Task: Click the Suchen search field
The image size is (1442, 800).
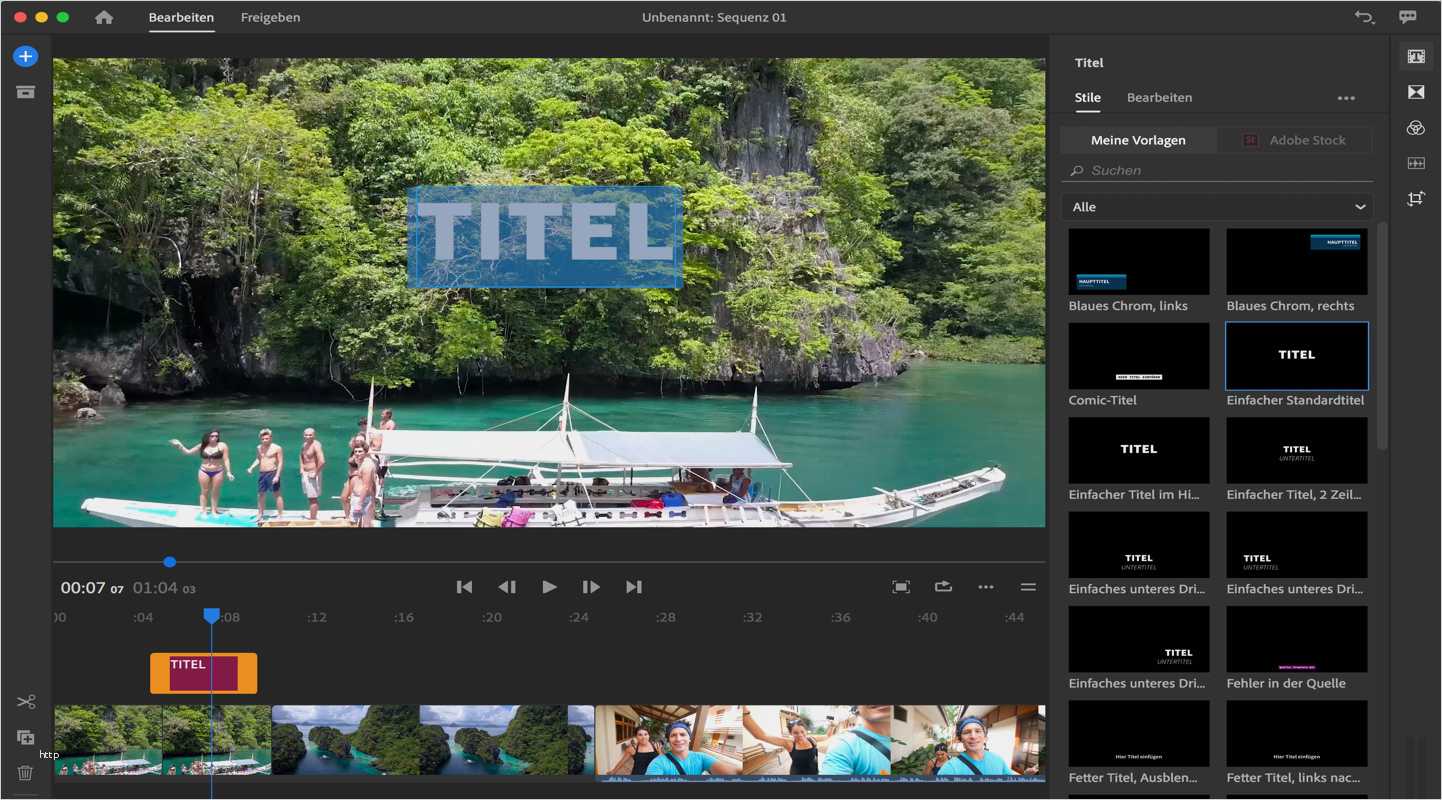Action: point(1217,170)
